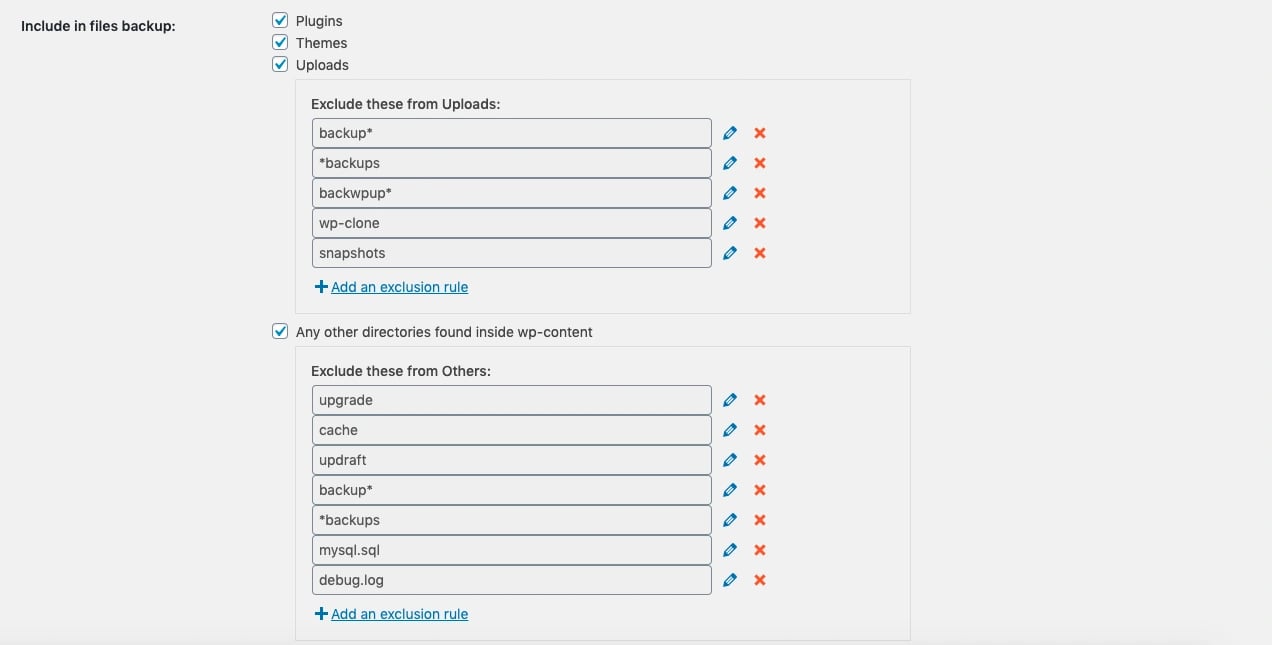Screen dimensions: 1272x645
Task: Click the snapshots exclusion text field
Action: tap(511, 253)
